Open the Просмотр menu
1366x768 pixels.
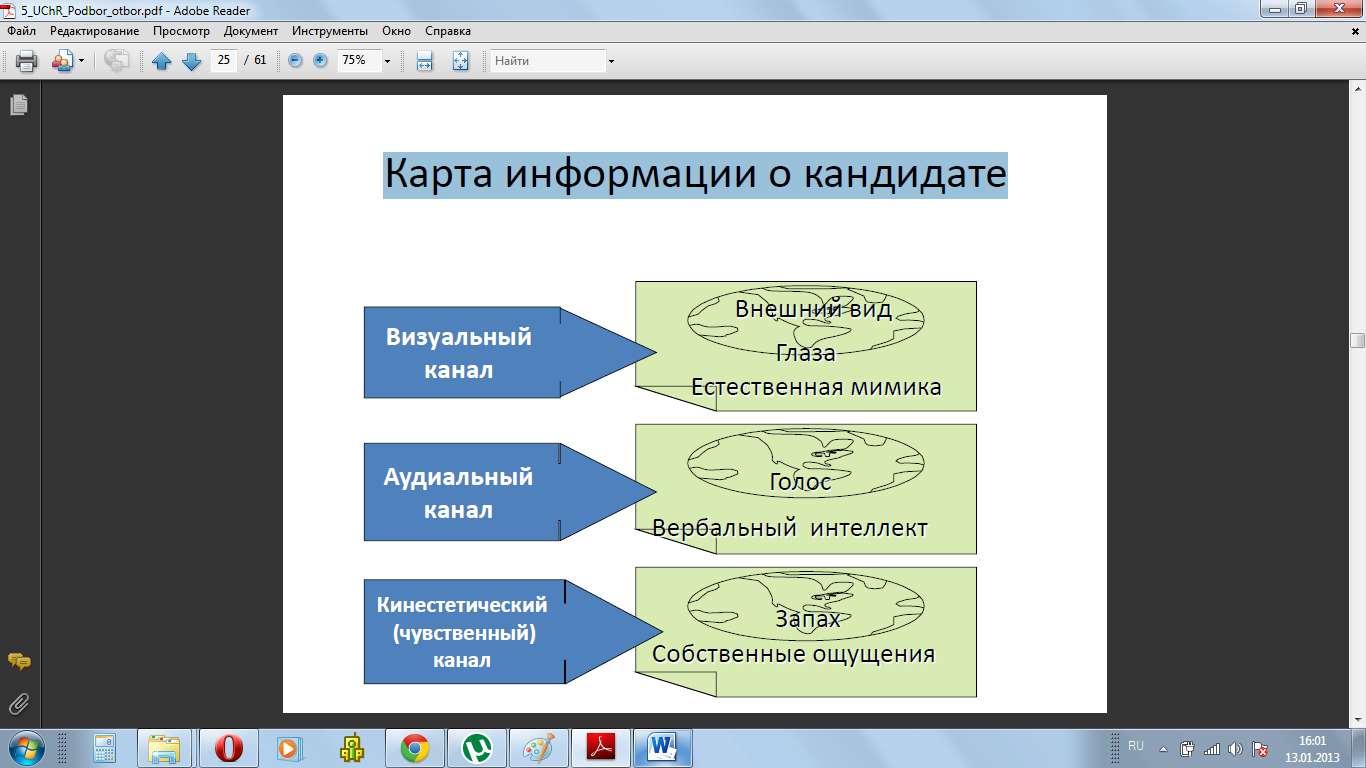click(x=181, y=31)
